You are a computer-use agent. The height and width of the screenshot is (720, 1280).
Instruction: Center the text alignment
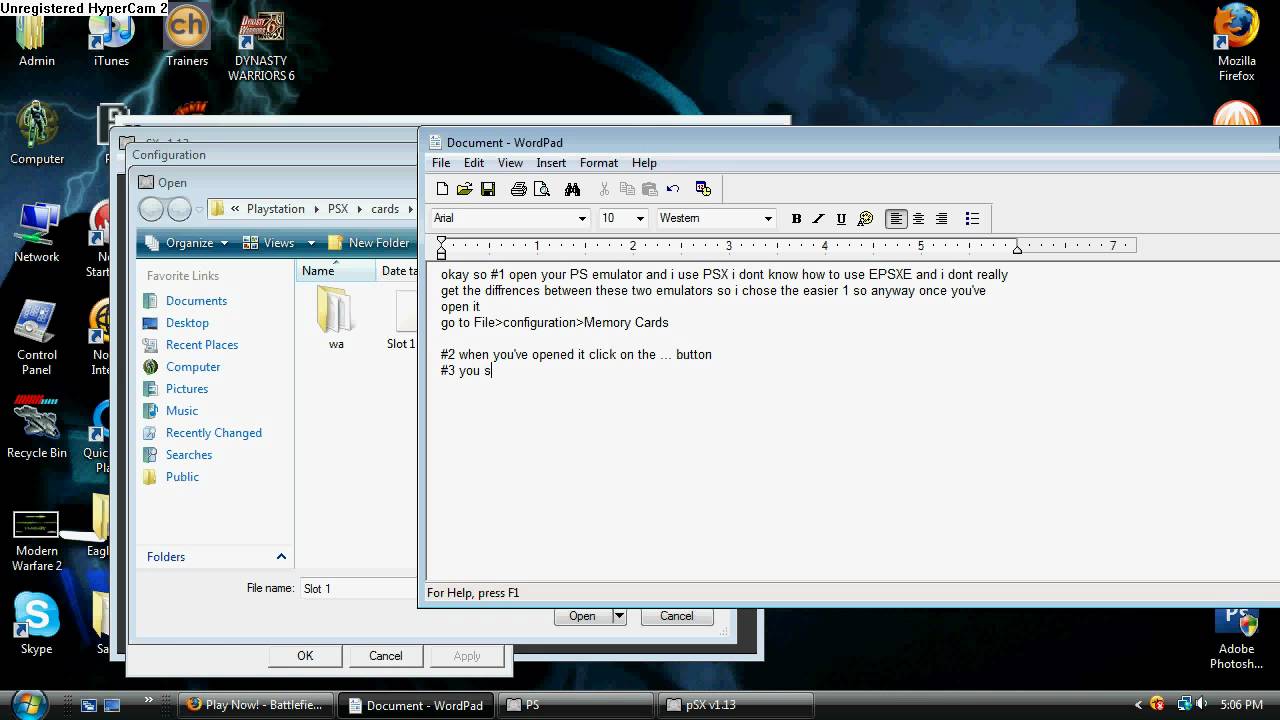tap(919, 219)
